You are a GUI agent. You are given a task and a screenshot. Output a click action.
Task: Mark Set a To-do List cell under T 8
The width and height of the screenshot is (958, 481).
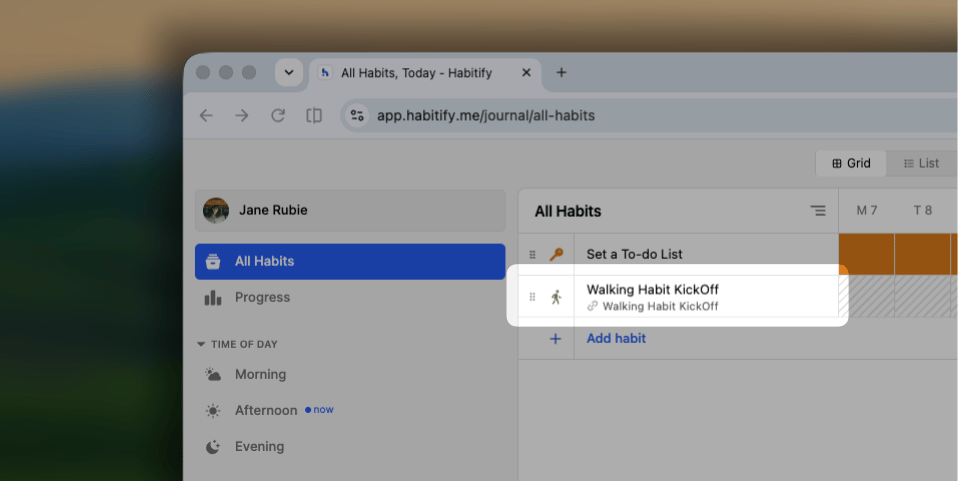(923, 254)
